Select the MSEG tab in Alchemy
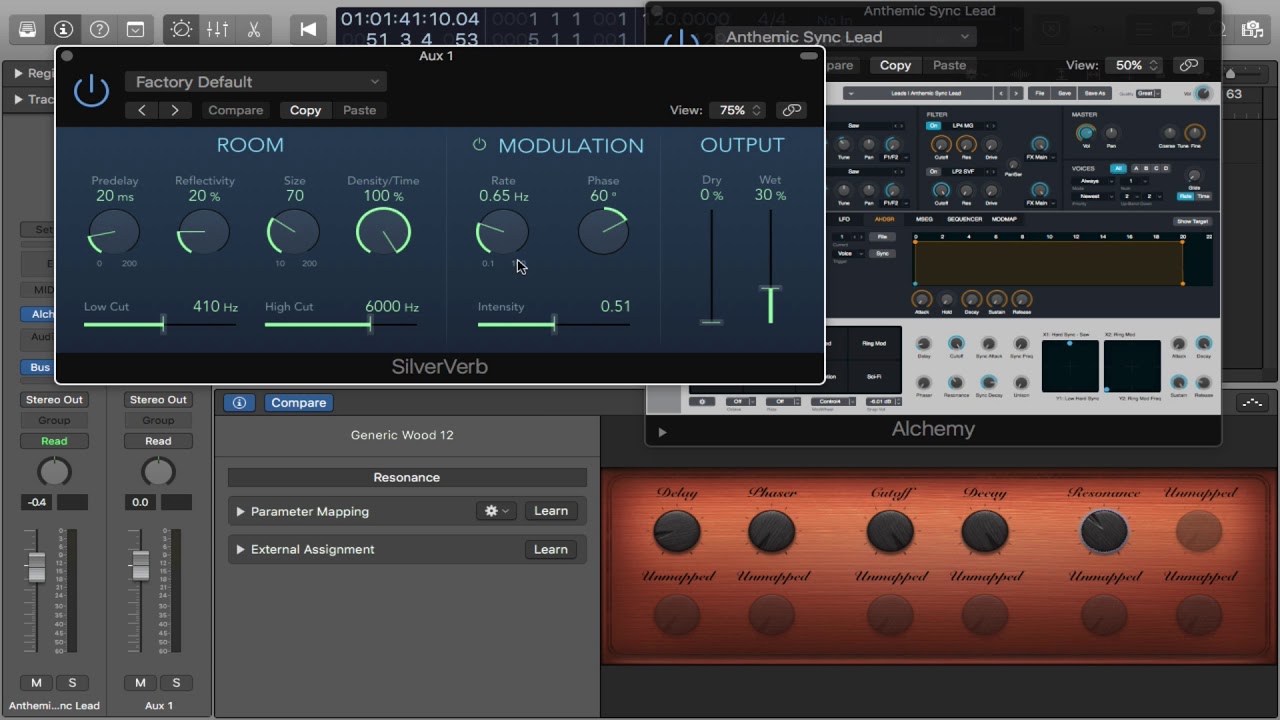The width and height of the screenshot is (1280, 720). click(x=924, y=219)
